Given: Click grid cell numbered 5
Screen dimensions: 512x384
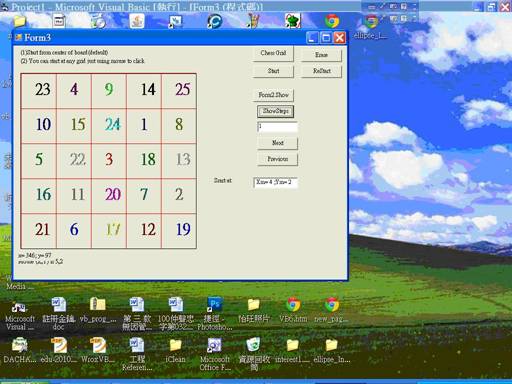Looking at the screenshot, I should (39, 161).
